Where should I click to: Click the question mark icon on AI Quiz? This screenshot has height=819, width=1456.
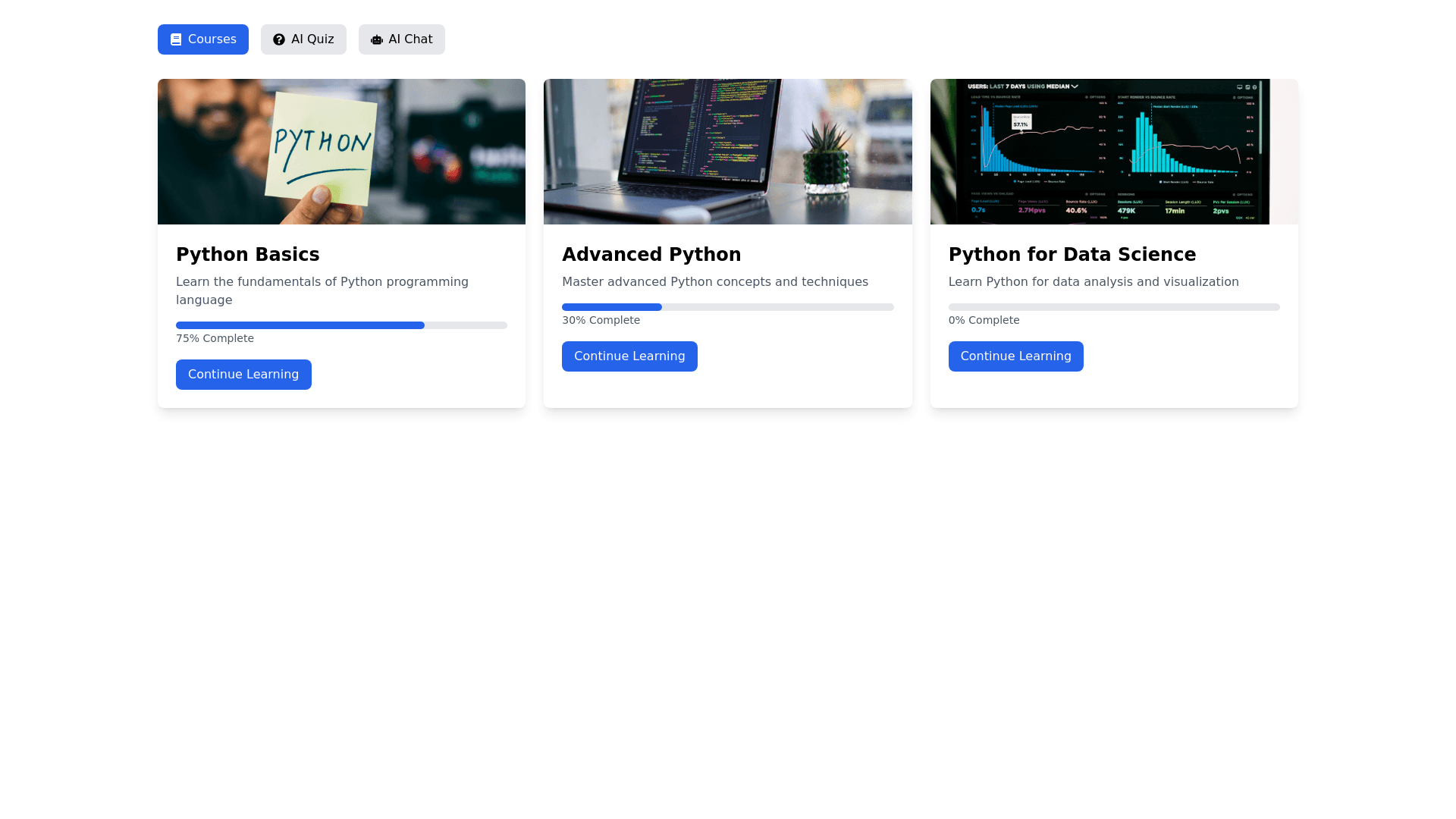click(x=279, y=39)
